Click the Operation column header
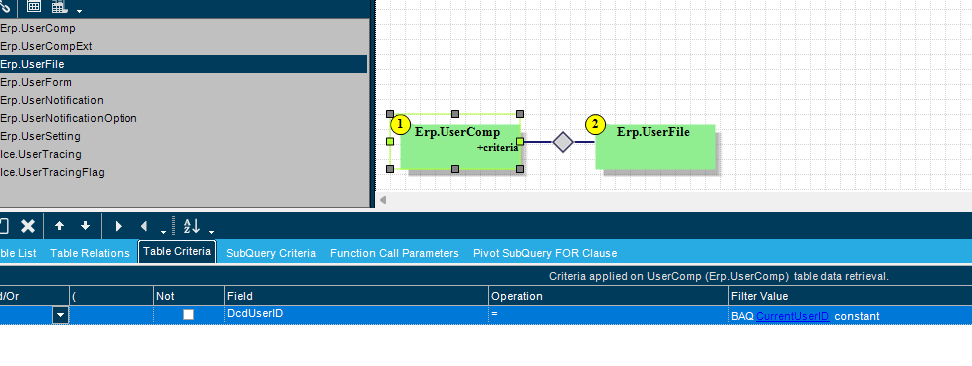 click(609, 296)
